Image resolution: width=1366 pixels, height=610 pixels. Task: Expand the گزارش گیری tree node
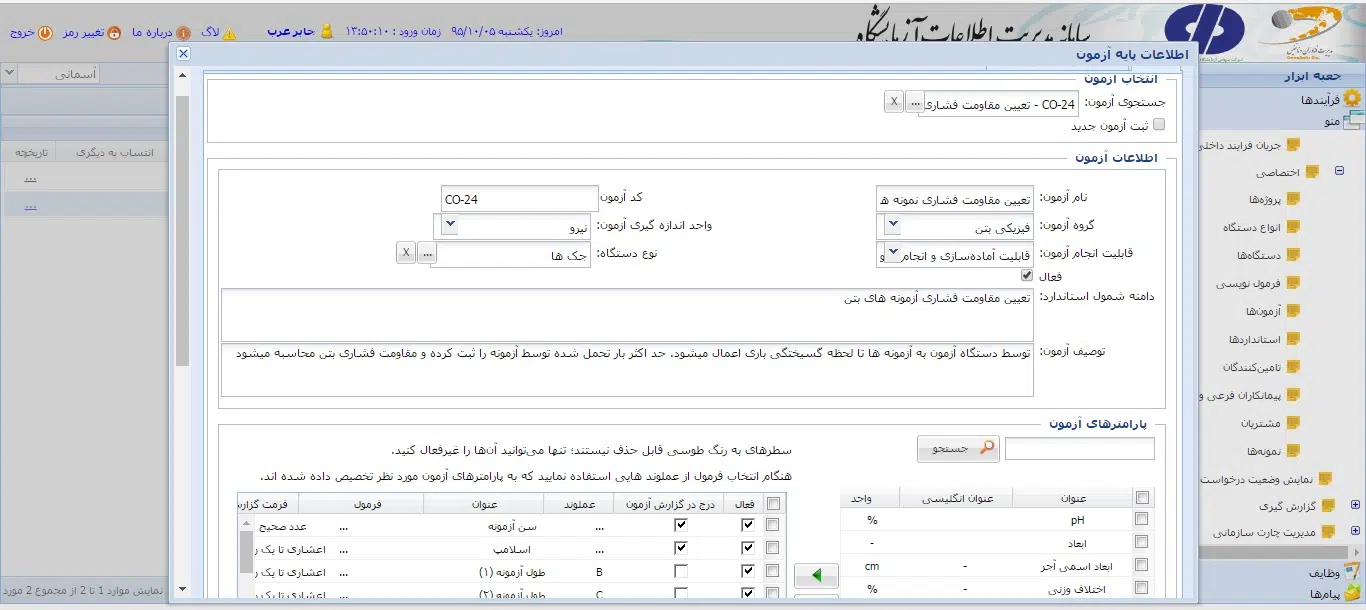pos(1356,506)
